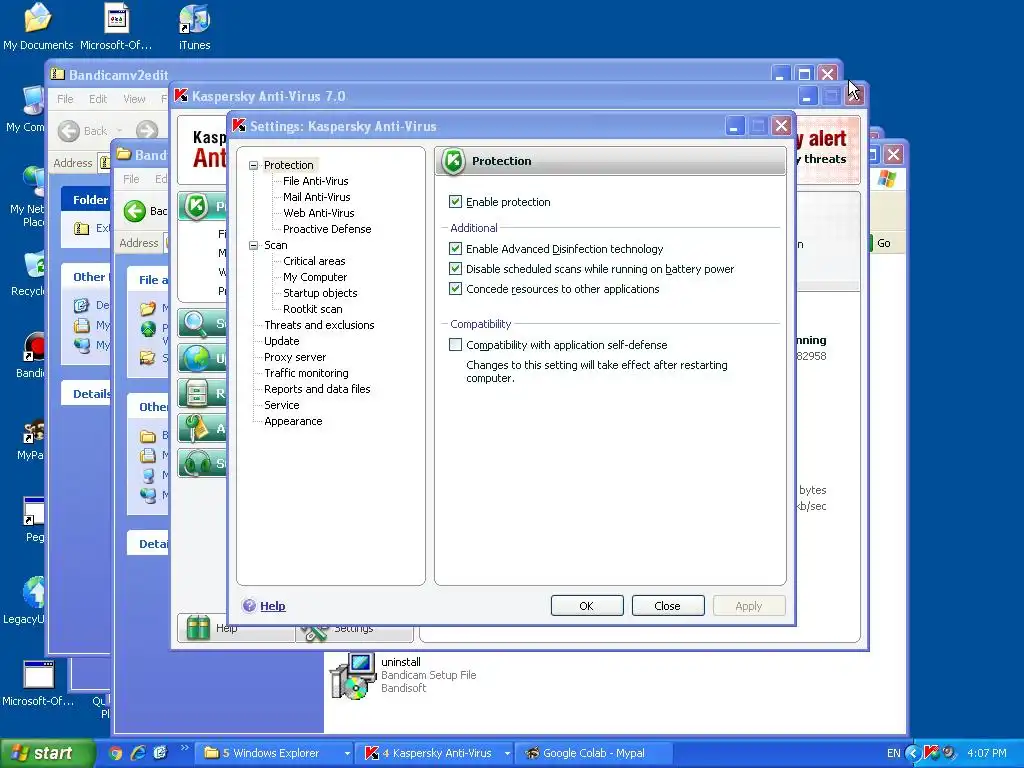Select Threats and exclusions in settings tree

coord(319,325)
